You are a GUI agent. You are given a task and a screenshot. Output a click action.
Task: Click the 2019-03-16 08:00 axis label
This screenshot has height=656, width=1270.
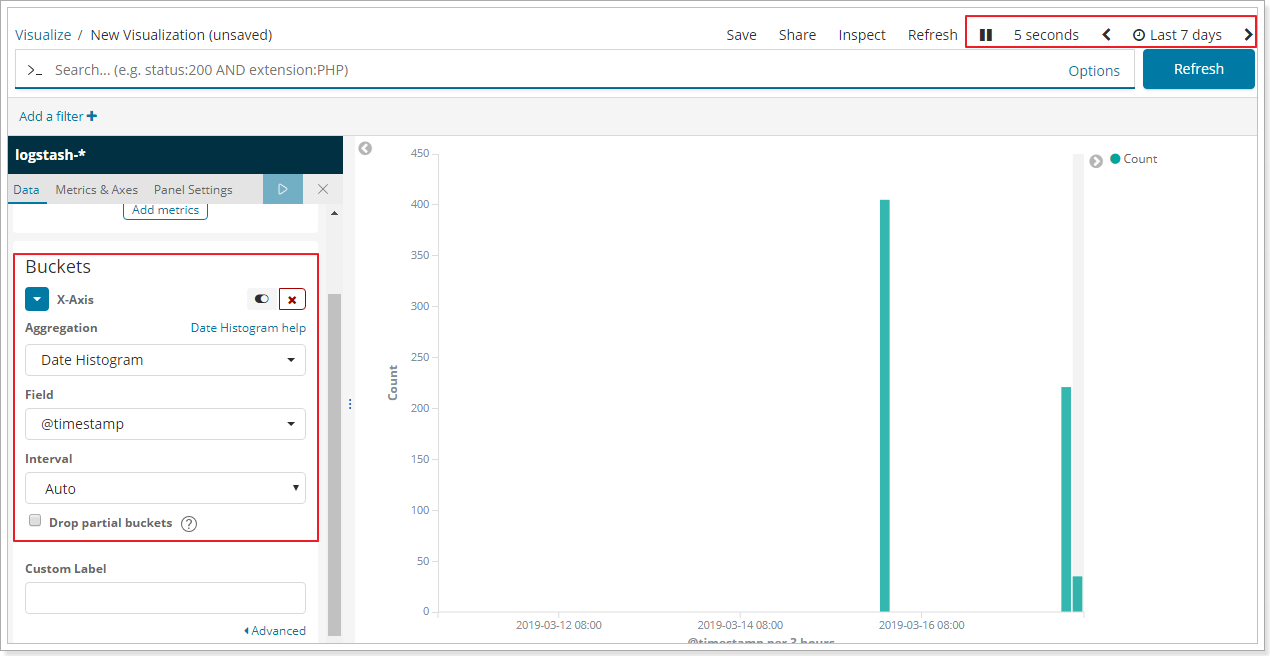coord(921,625)
